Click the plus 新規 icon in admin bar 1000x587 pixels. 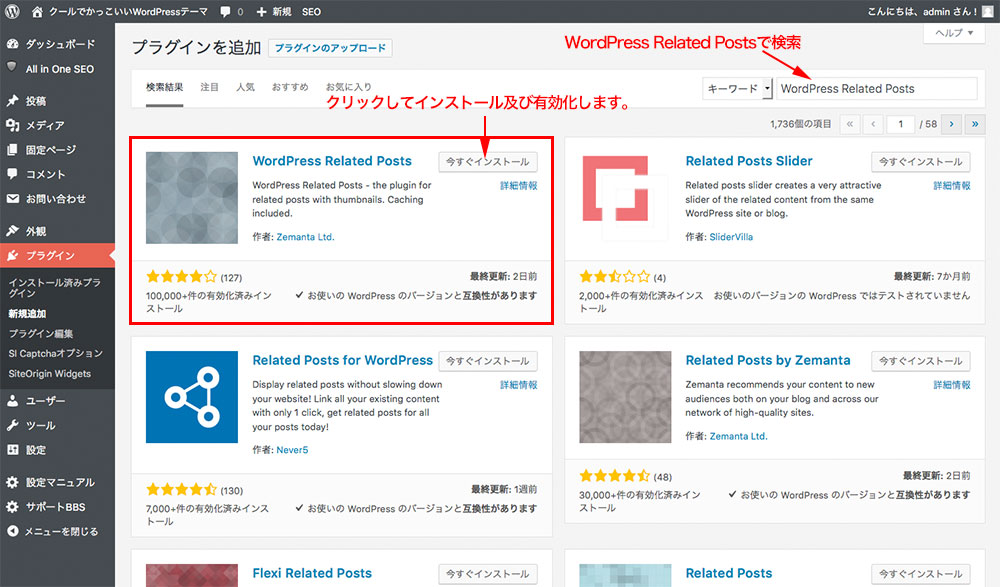261,11
